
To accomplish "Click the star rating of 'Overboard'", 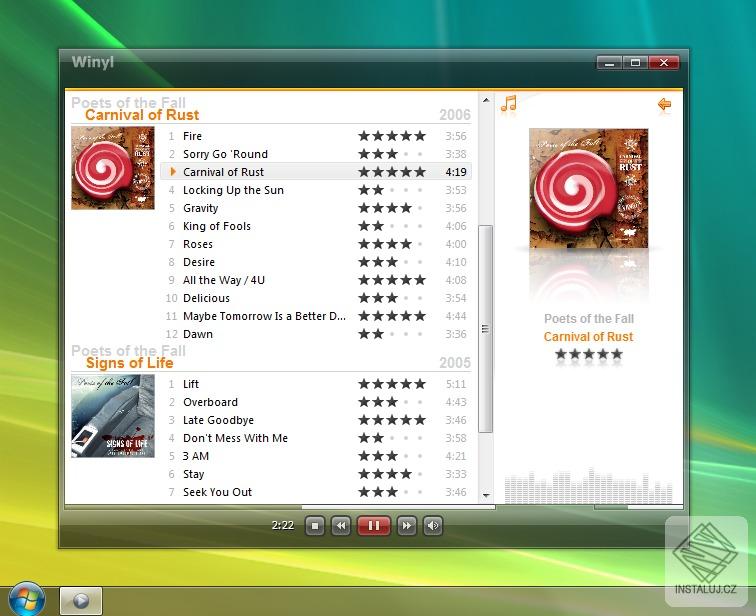I will tap(392, 402).
